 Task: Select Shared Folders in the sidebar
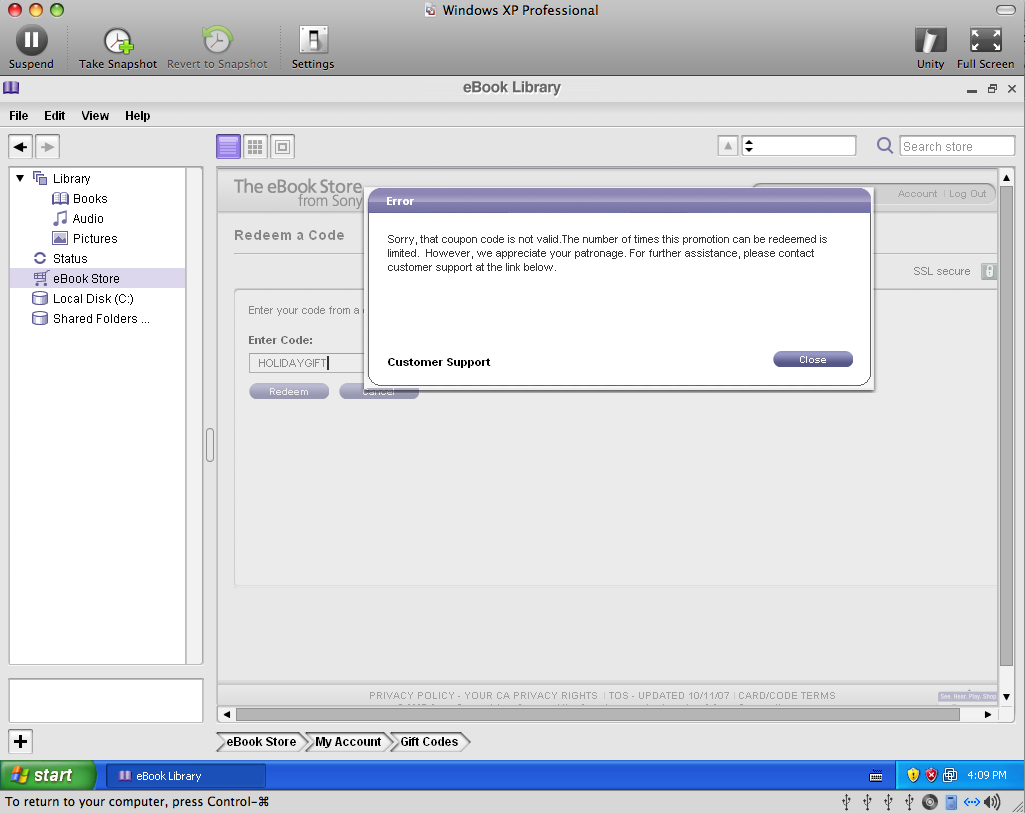tap(101, 319)
